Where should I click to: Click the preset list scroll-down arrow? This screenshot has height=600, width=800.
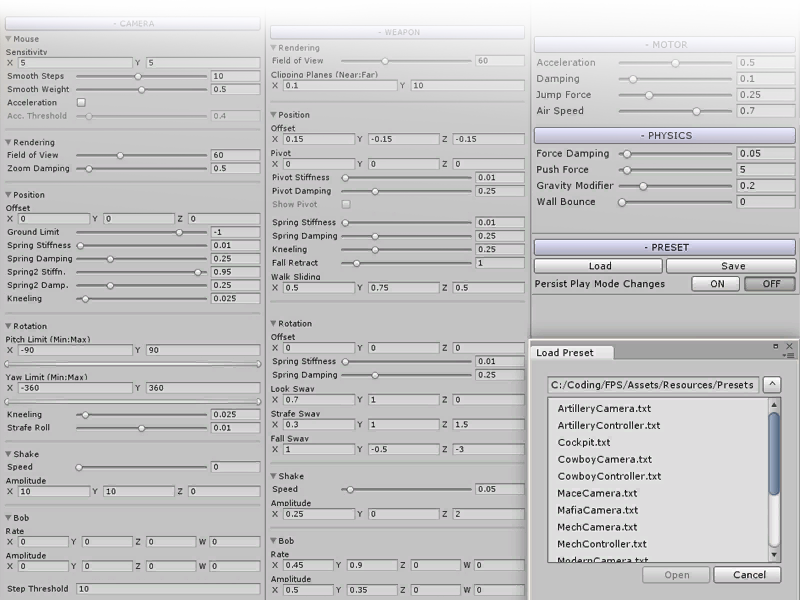click(774, 555)
